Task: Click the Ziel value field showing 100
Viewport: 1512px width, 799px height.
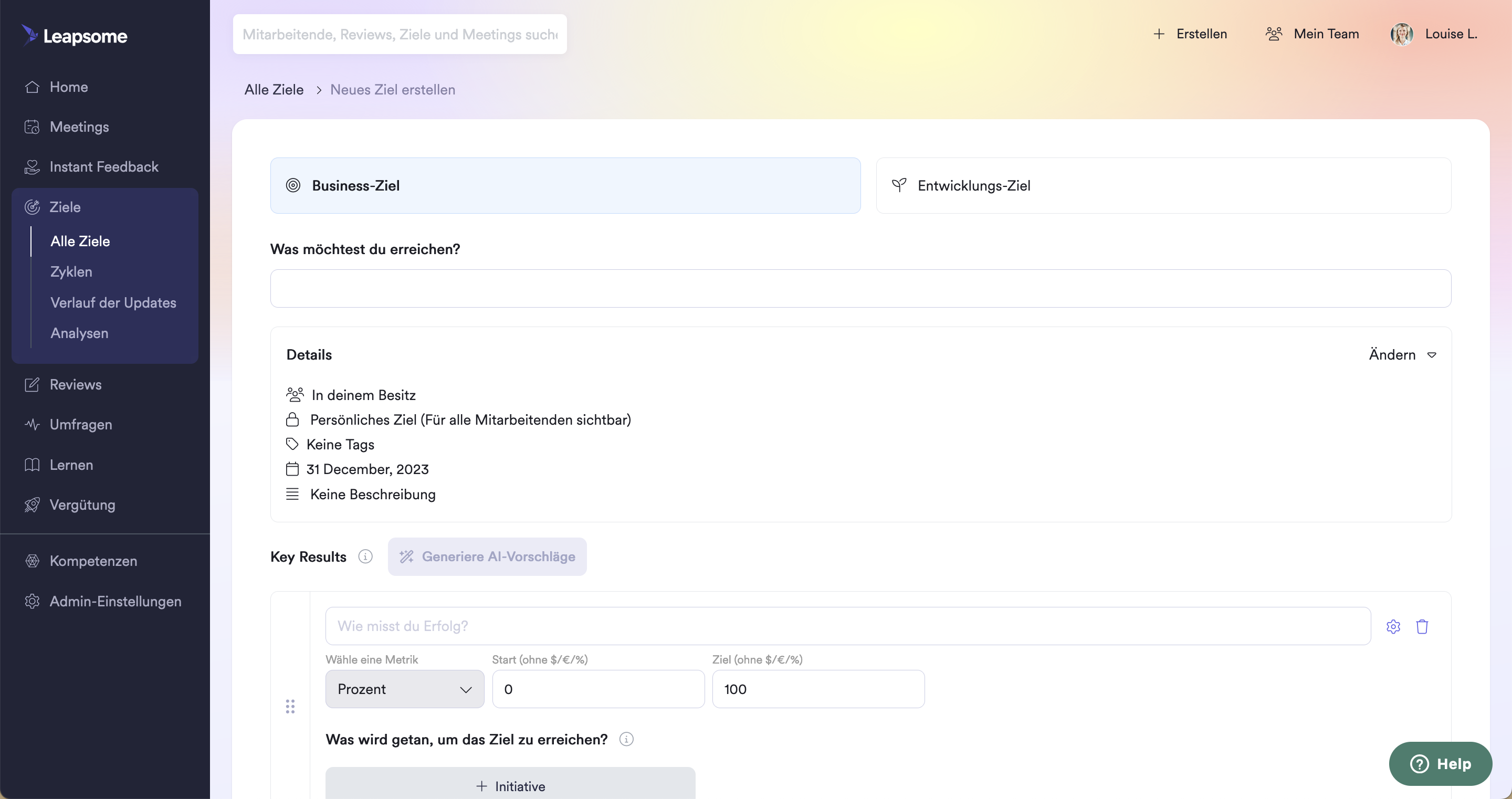Action: (818, 689)
